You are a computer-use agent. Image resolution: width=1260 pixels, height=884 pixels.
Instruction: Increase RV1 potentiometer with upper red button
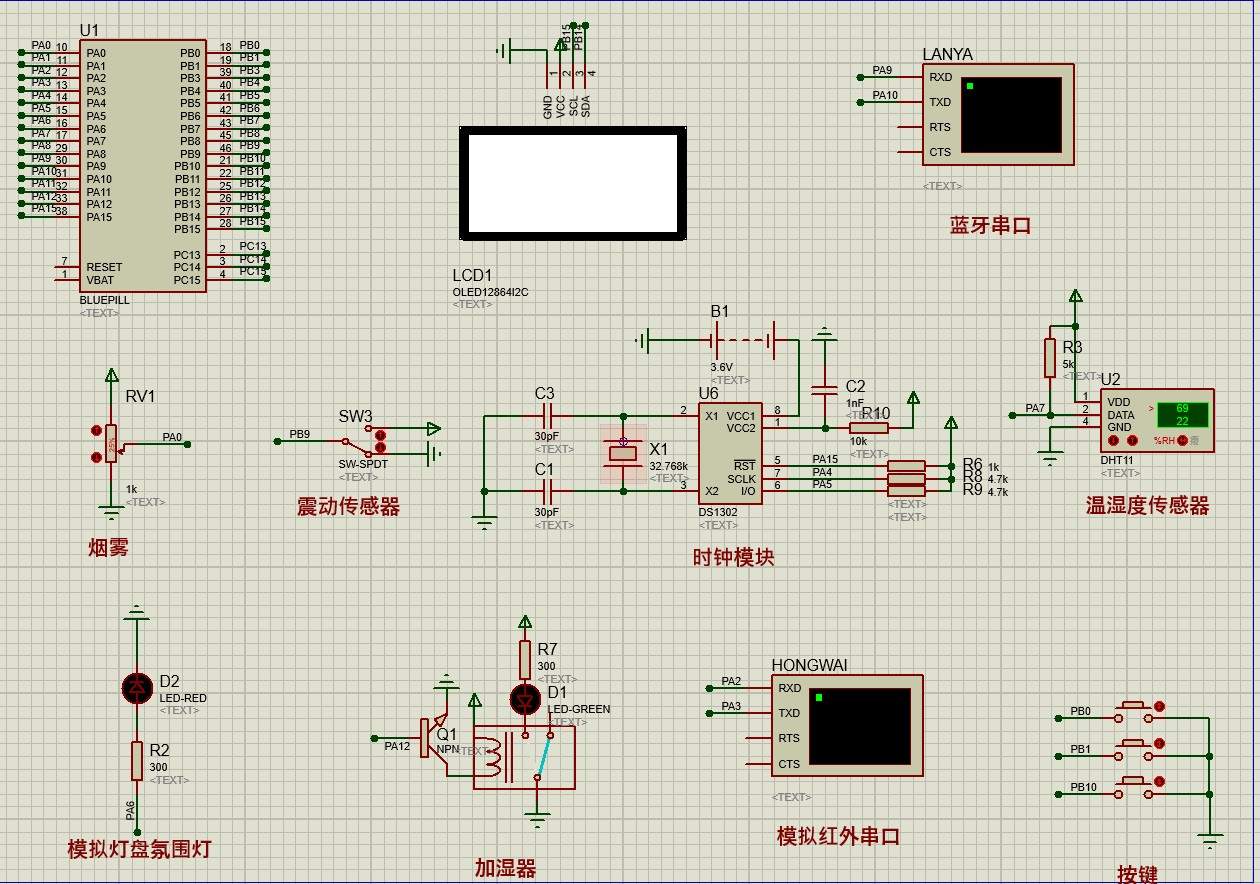pos(96,431)
